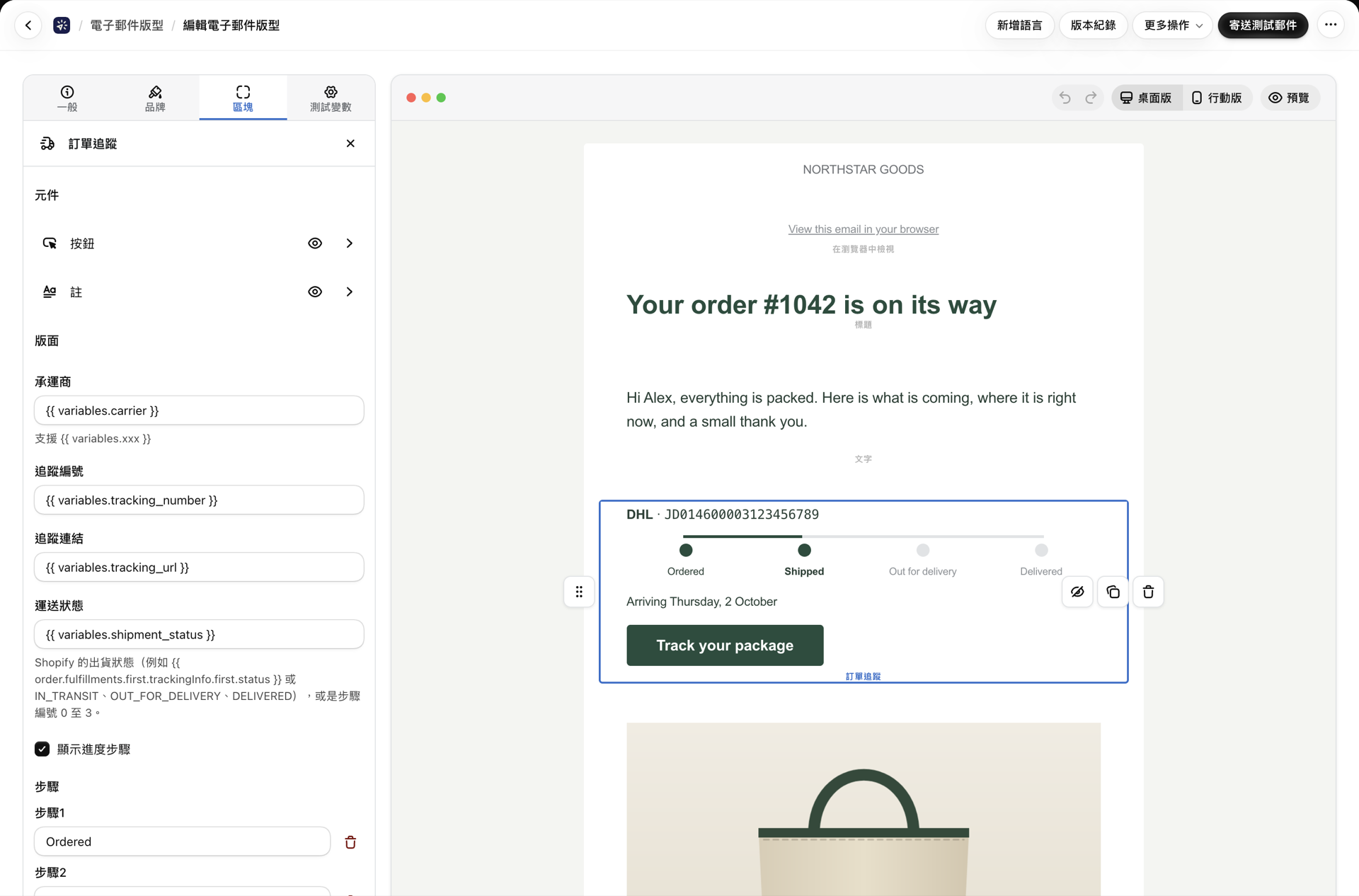Image resolution: width=1359 pixels, height=896 pixels.
Task: Hide the tracking block with crossed-eye icon
Action: coord(1077,592)
